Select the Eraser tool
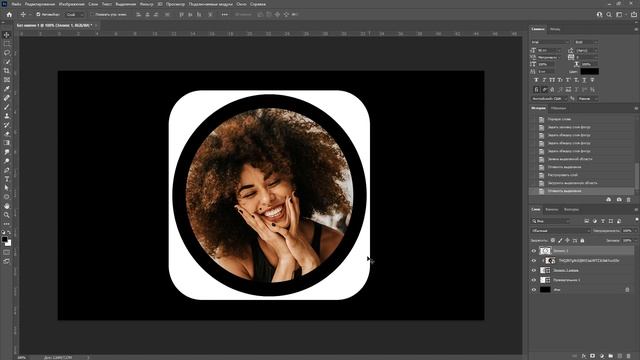640x360 pixels. click(x=7, y=134)
